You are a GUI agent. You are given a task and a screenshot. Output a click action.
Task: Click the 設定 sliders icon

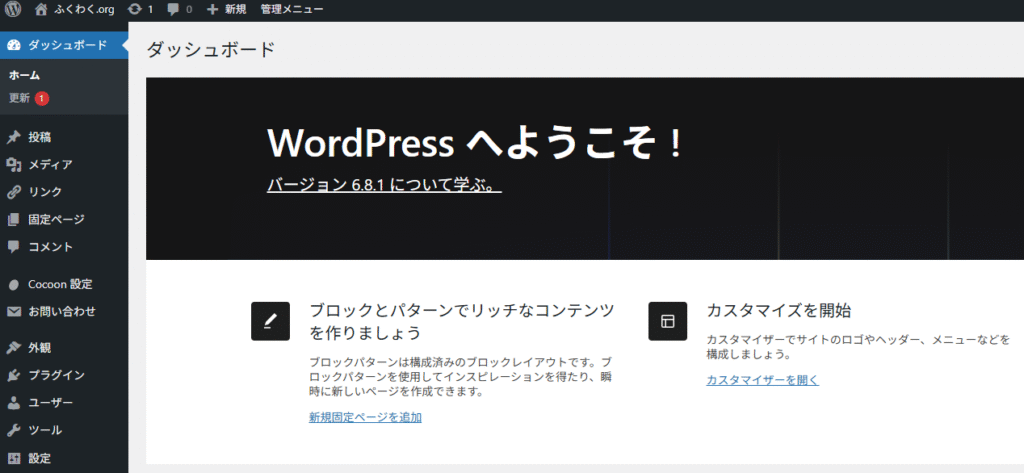point(14,458)
